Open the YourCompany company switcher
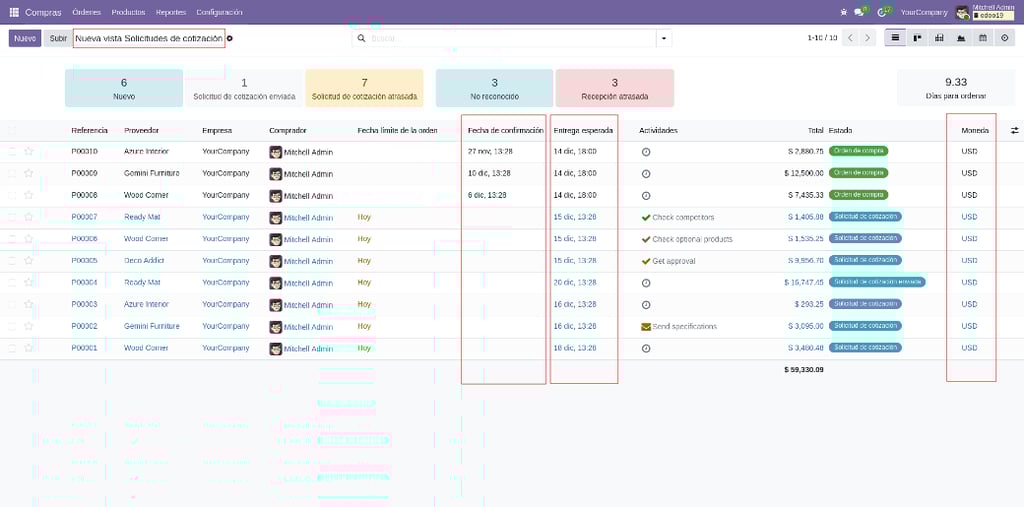The image size is (1024, 507). [924, 12]
